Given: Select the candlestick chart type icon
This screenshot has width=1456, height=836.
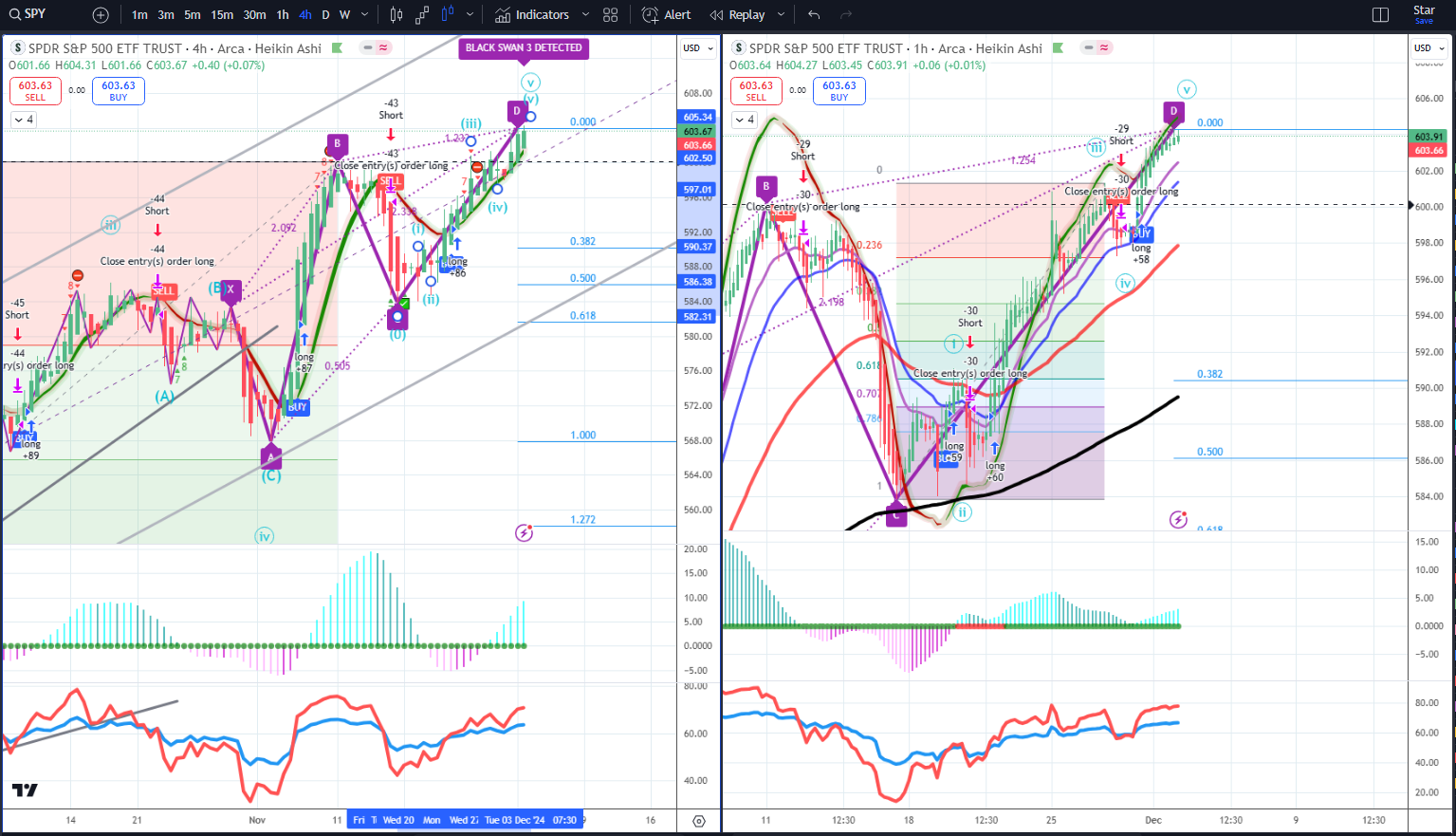Looking at the screenshot, I should pos(396,15).
